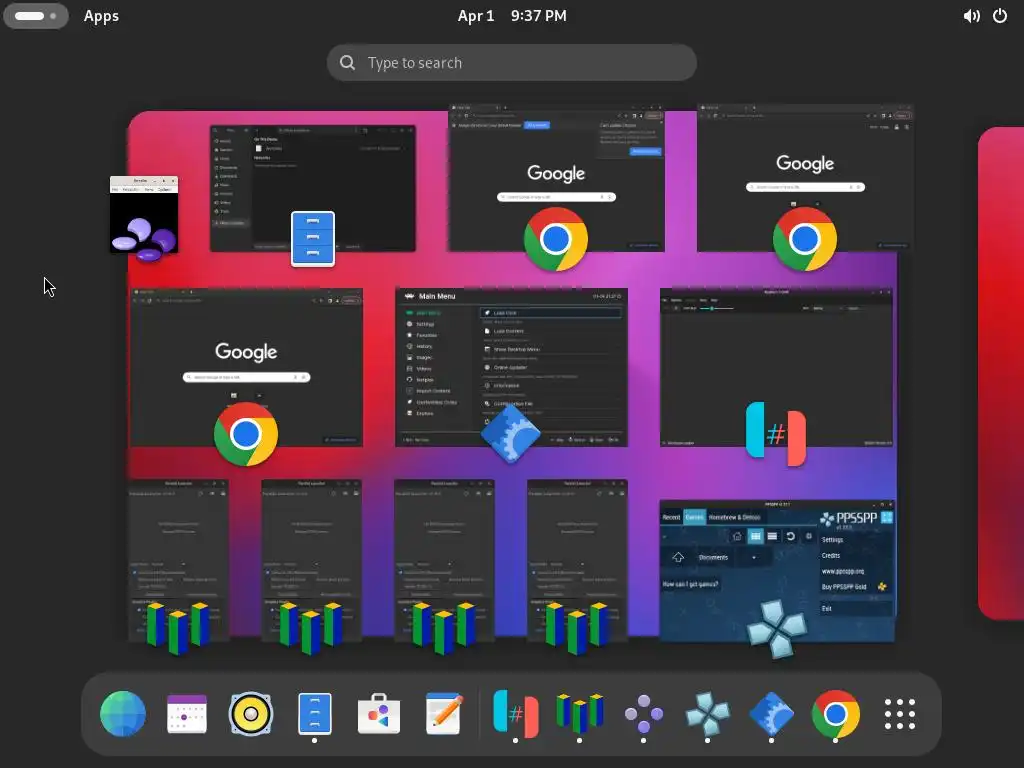Select Online Updater in RetroArch menu

(551, 368)
